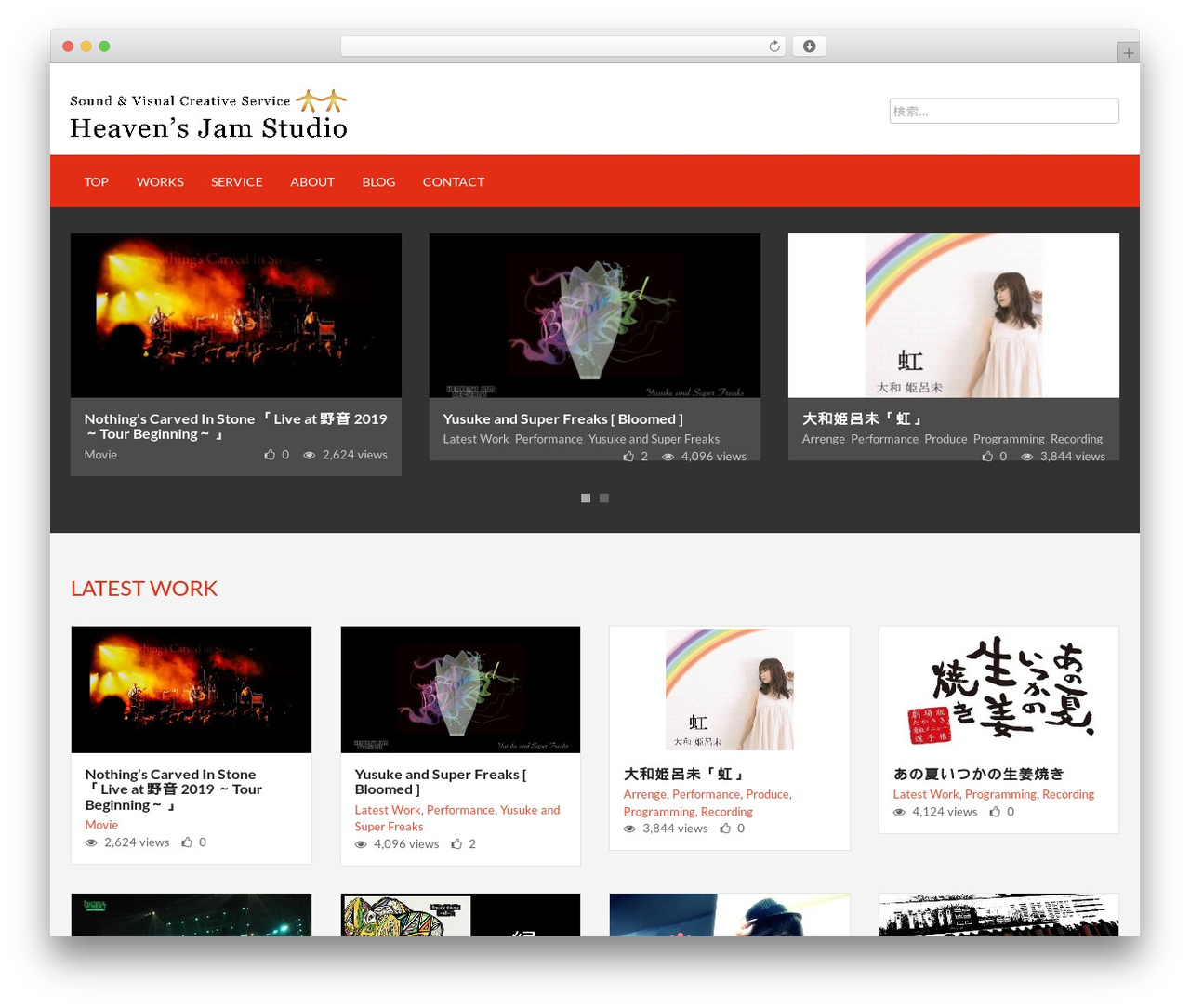Open the あの夏いつかの生姜焼き calligraphy thumbnail
Image resolution: width=1190 pixels, height=1008 pixels.
coord(998,689)
